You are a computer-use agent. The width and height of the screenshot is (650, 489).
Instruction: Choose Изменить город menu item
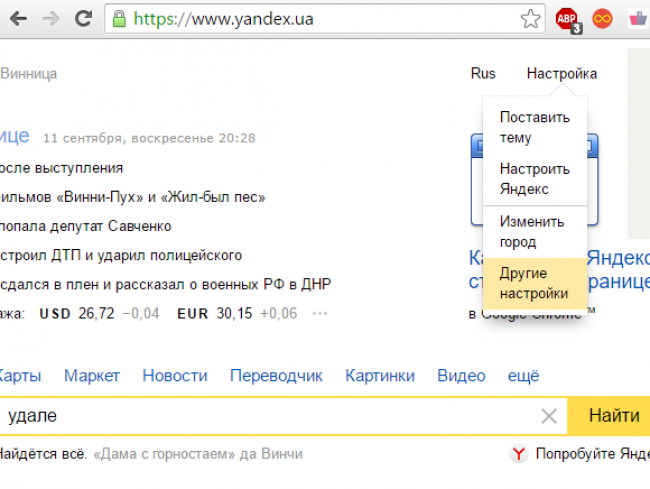pyautogui.click(x=532, y=231)
